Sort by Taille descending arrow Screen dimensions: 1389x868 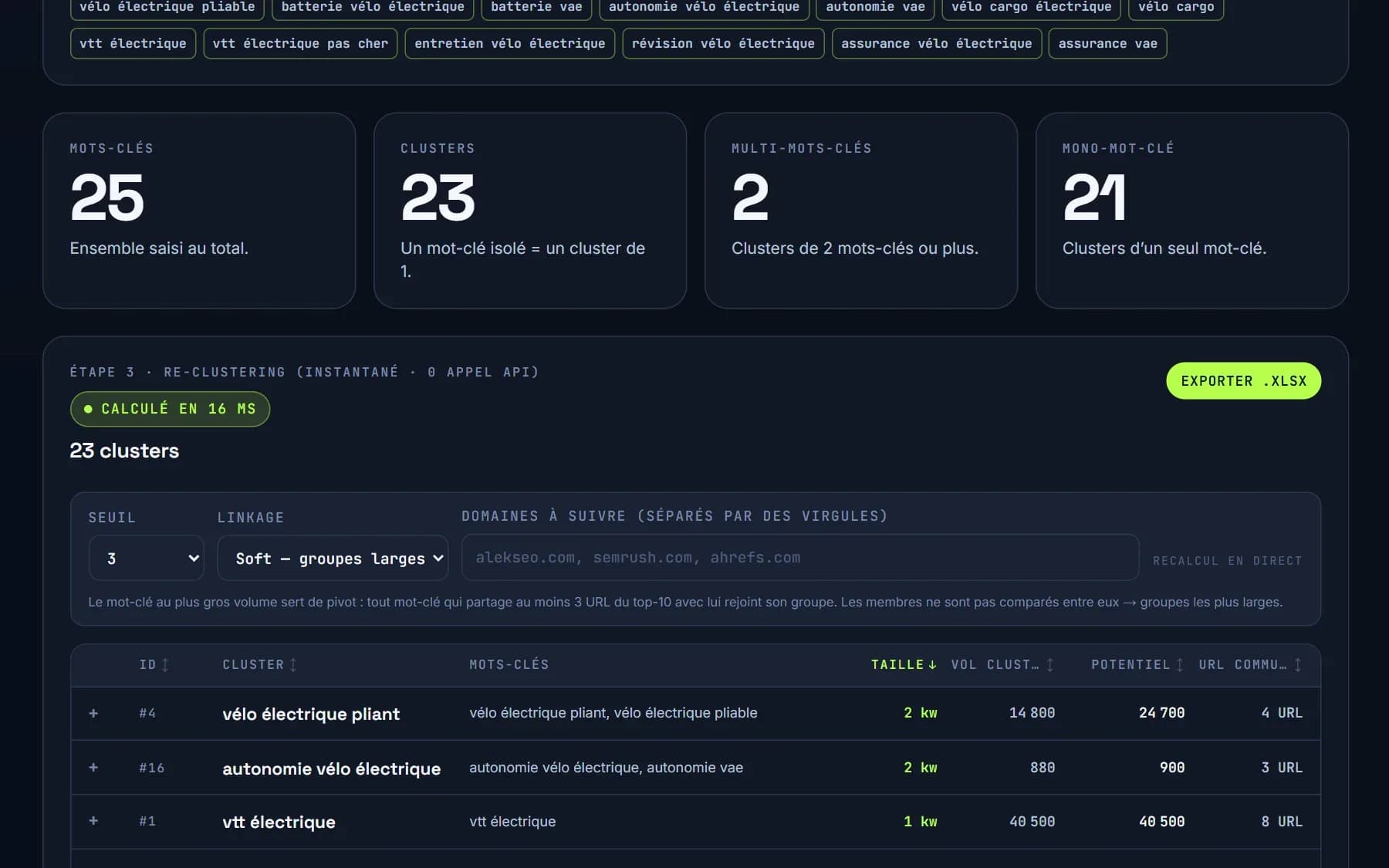pyautogui.click(x=933, y=664)
